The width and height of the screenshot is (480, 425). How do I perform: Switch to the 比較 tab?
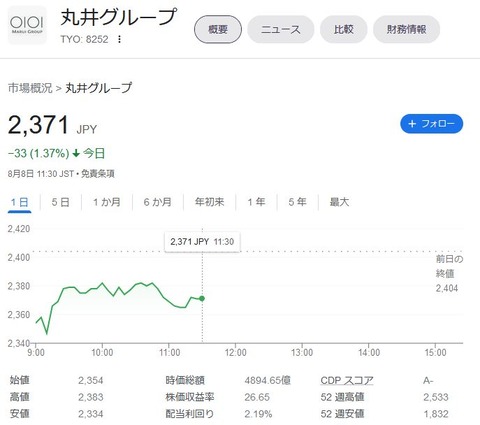tap(344, 29)
